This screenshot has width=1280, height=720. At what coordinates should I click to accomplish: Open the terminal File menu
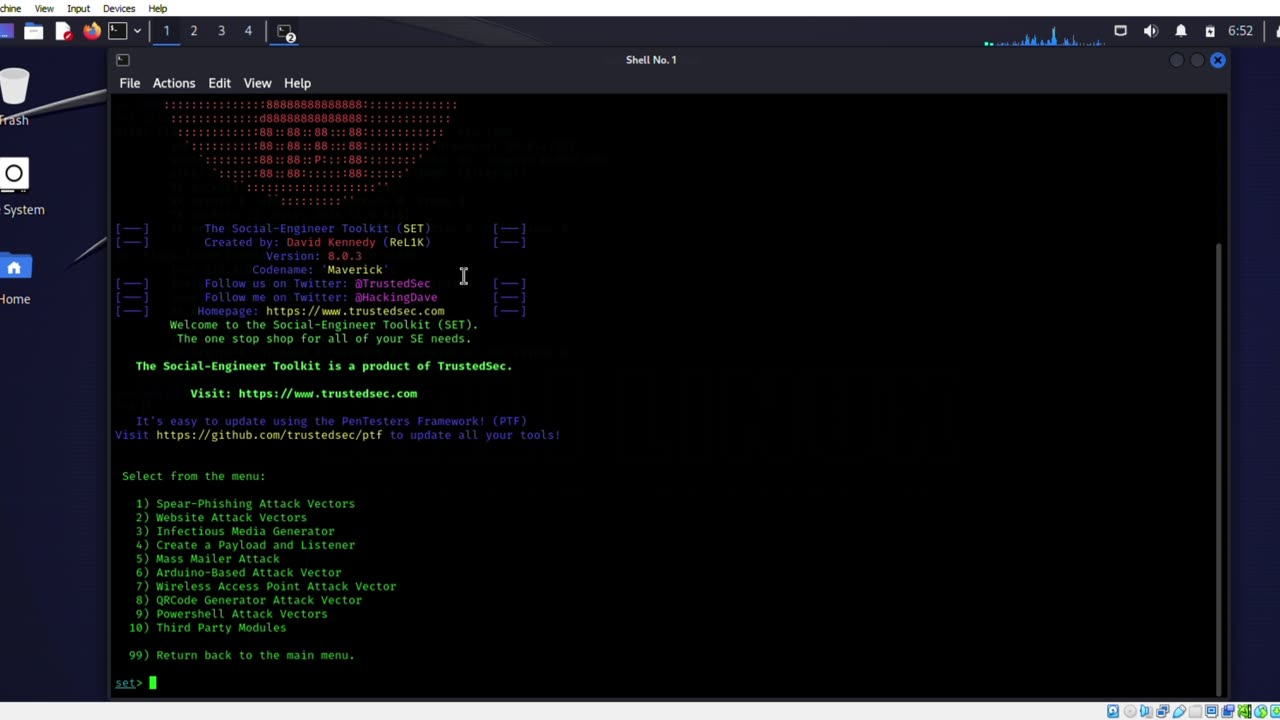click(130, 83)
